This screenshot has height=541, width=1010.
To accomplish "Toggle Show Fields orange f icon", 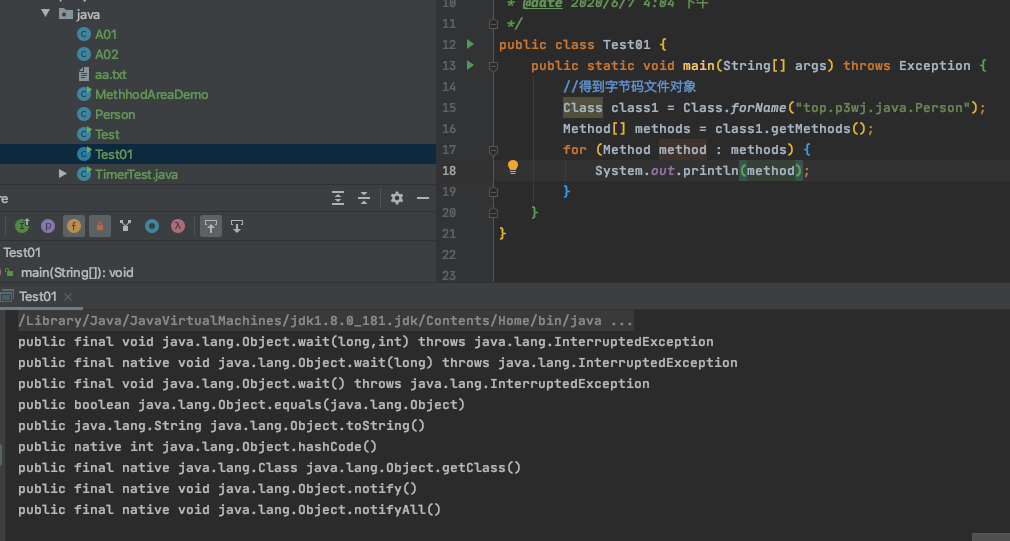I will click(74, 226).
